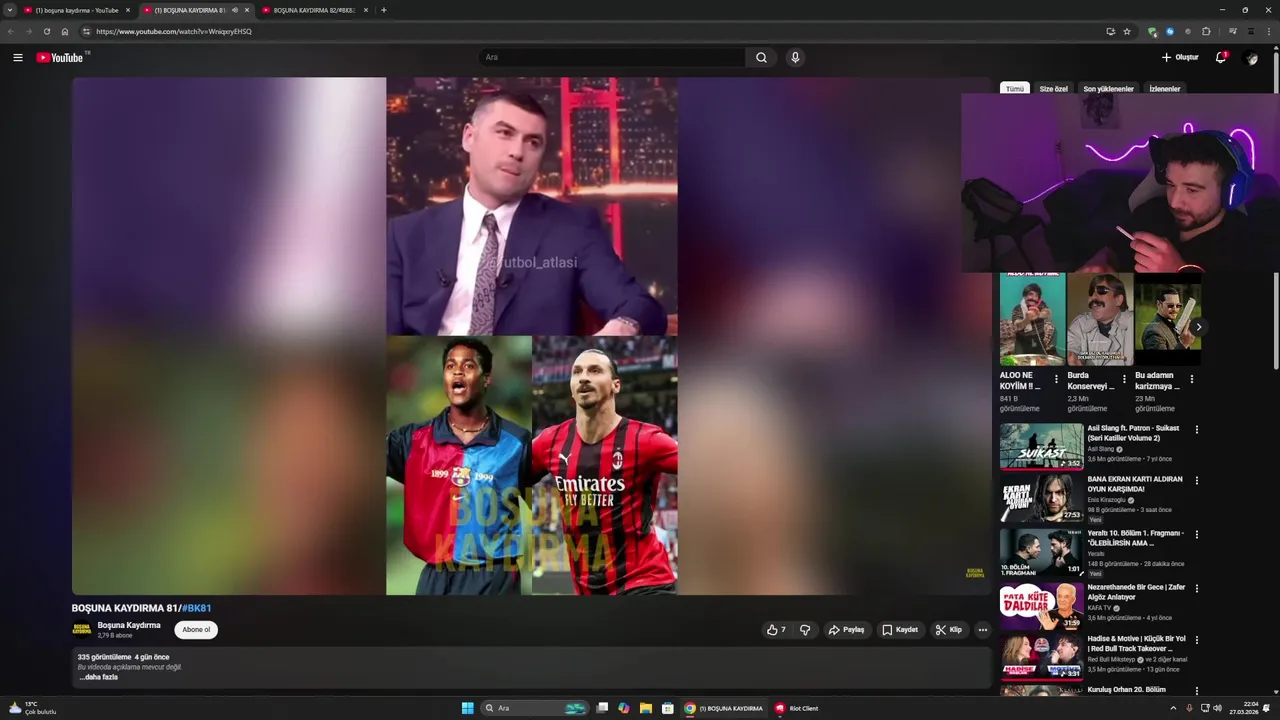Click the Paylaş share button

coord(846,630)
